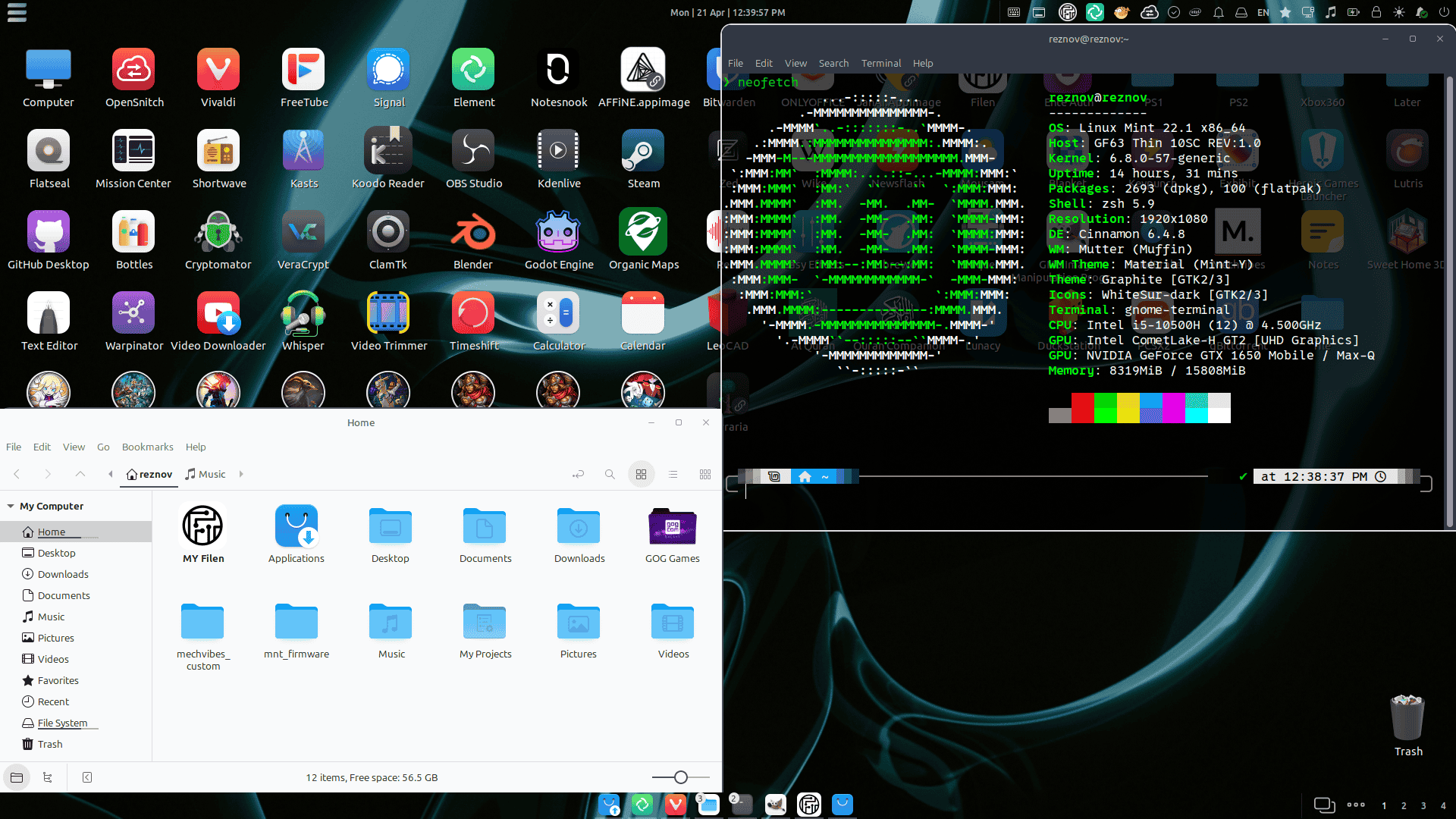The height and width of the screenshot is (819, 1456).
Task: Open the Kdenlive desktop icon
Action: tap(558, 159)
